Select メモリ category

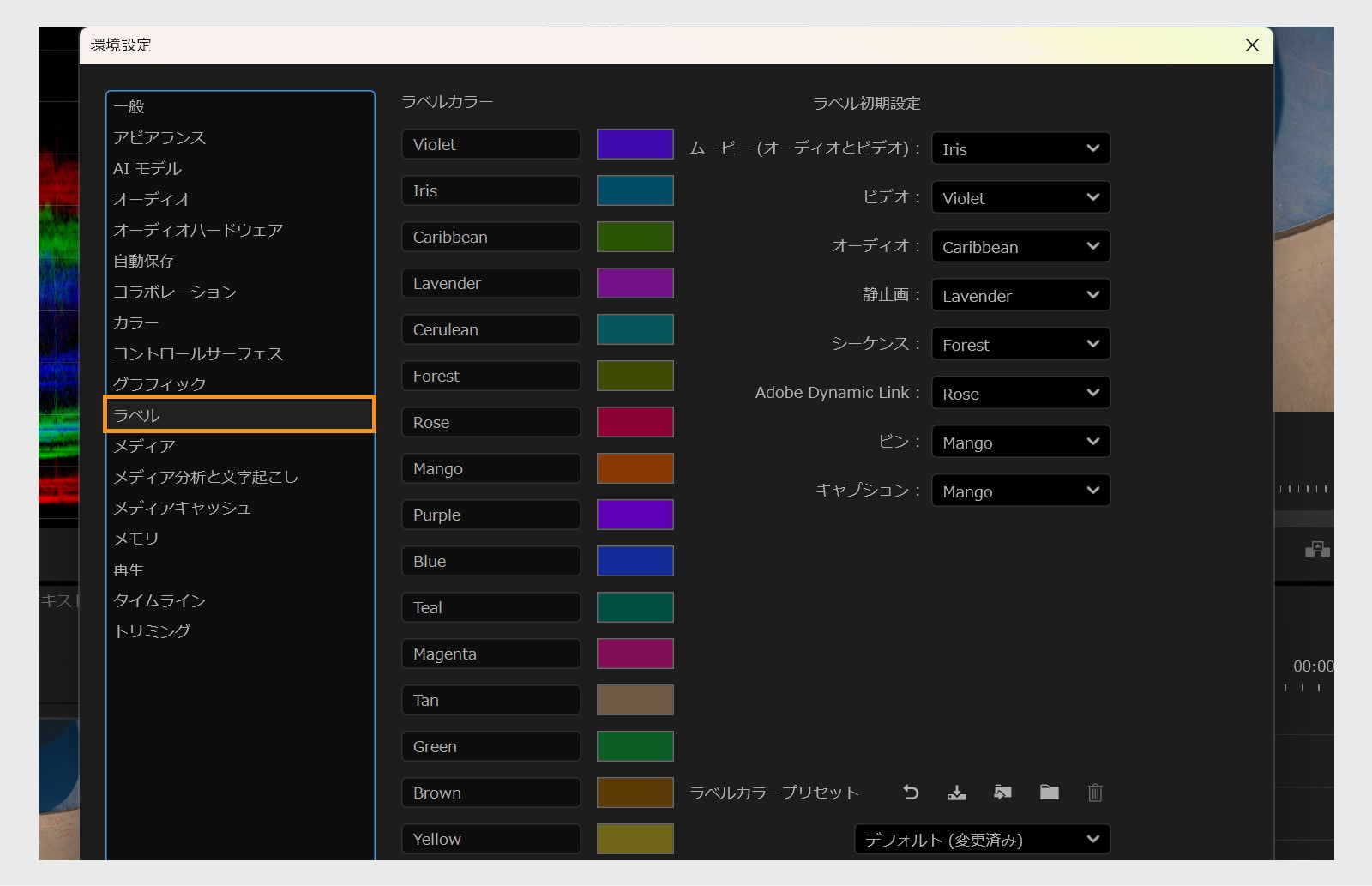click(x=240, y=539)
